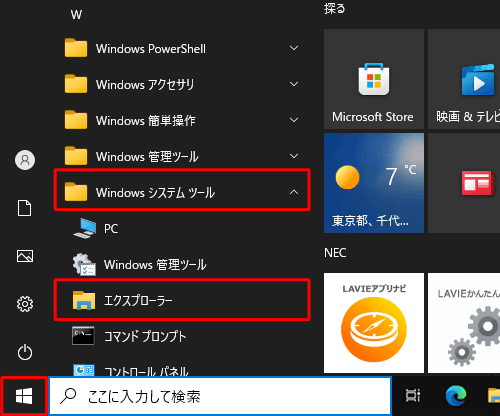Click the Windows アクセサリ label
This screenshot has height=416, width=500.
click(x=145, y=84)
